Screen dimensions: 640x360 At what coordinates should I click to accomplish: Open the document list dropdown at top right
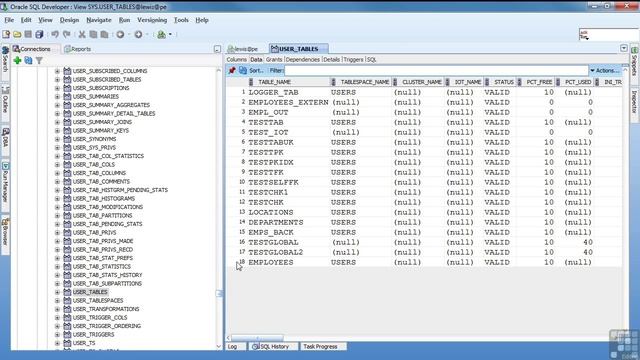pos(624,49)
